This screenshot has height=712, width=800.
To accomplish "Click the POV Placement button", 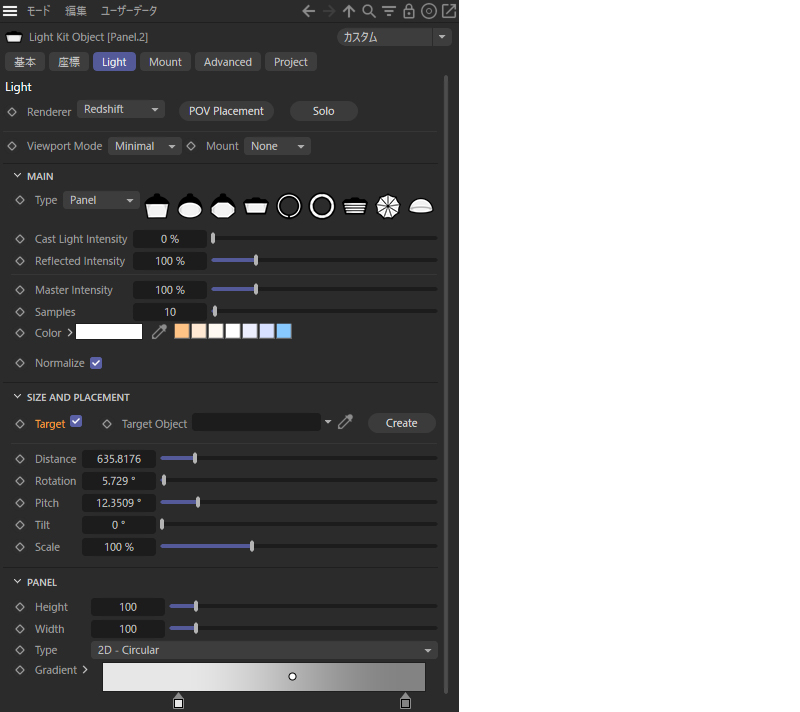I will pyautogui.click(x=226, y=111).
